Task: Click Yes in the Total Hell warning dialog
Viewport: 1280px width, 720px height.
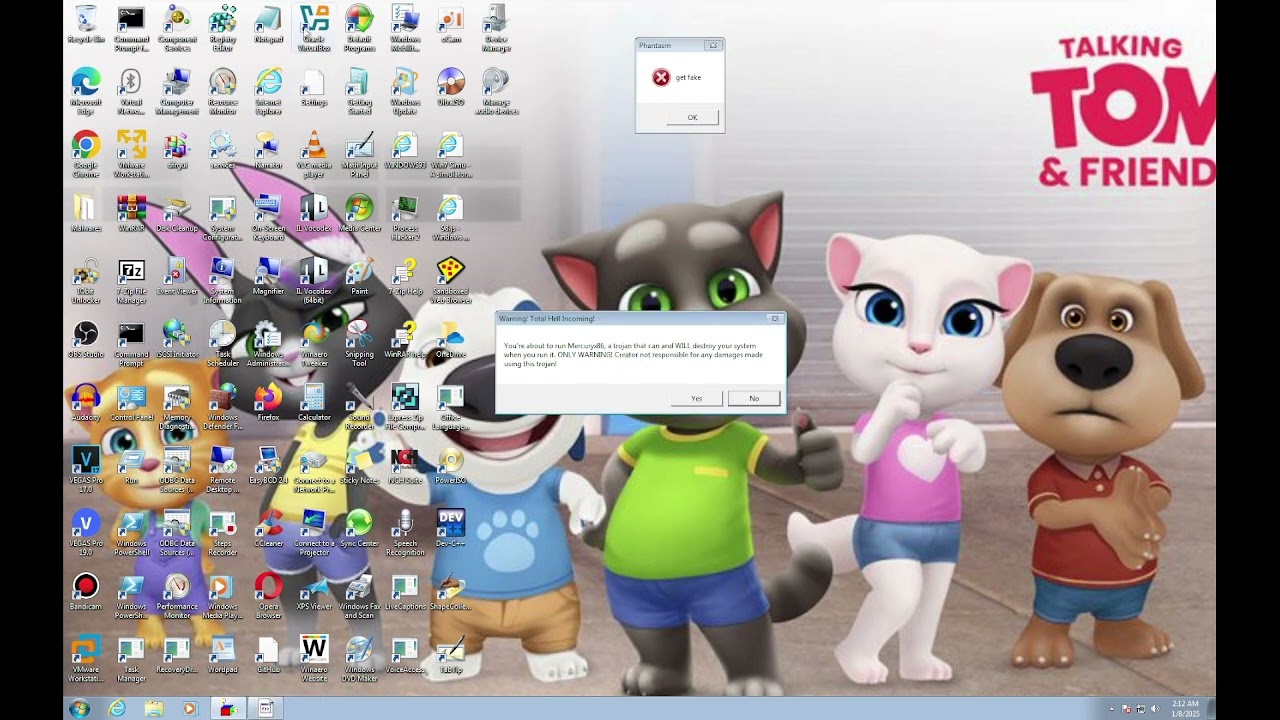Action: pos(696,398)
